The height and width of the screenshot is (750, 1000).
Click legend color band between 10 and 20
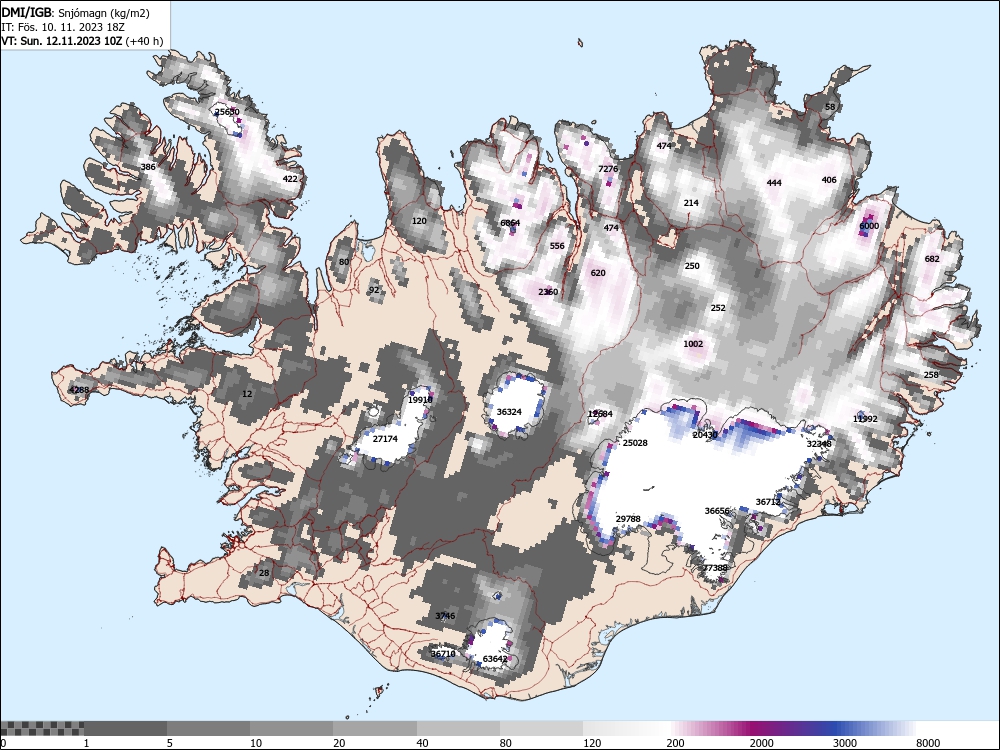291,728
